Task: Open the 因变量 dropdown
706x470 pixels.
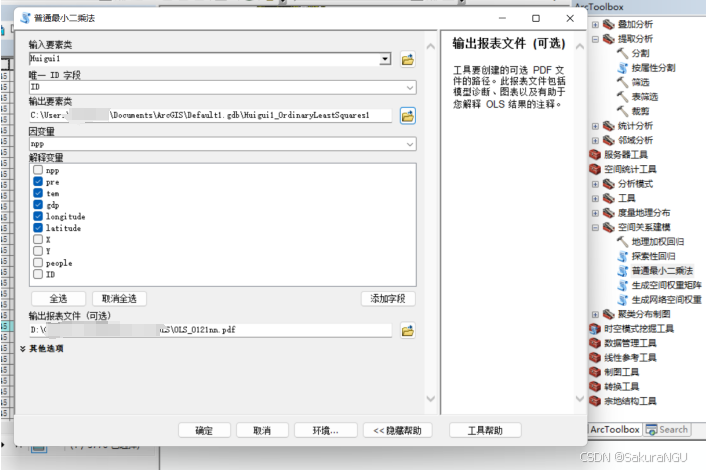Action: point(410,144)
